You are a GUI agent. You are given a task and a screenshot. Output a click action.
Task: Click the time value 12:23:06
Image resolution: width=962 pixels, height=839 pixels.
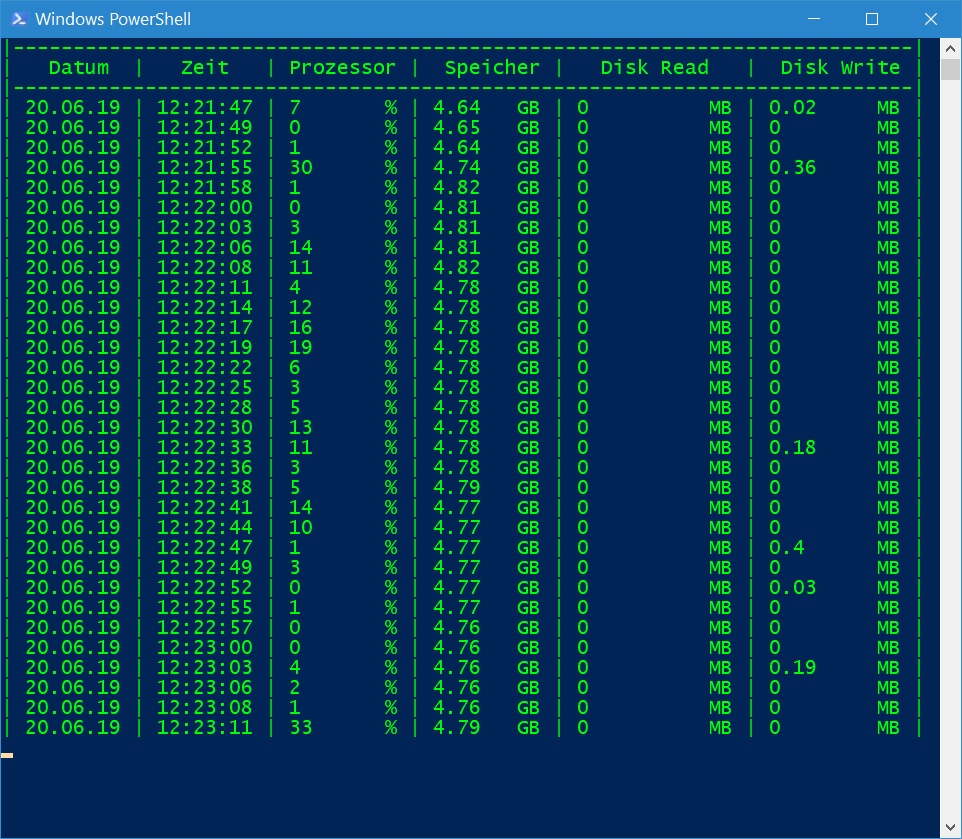pyautogui.click(x=204, y=688)
